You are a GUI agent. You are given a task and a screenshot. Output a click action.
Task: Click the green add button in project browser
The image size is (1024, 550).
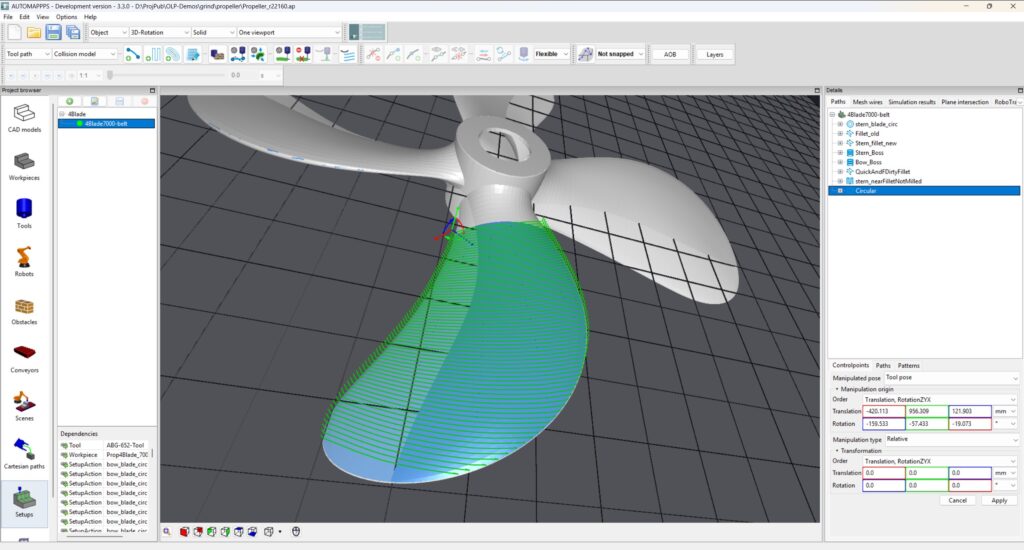tap(70, 101)
